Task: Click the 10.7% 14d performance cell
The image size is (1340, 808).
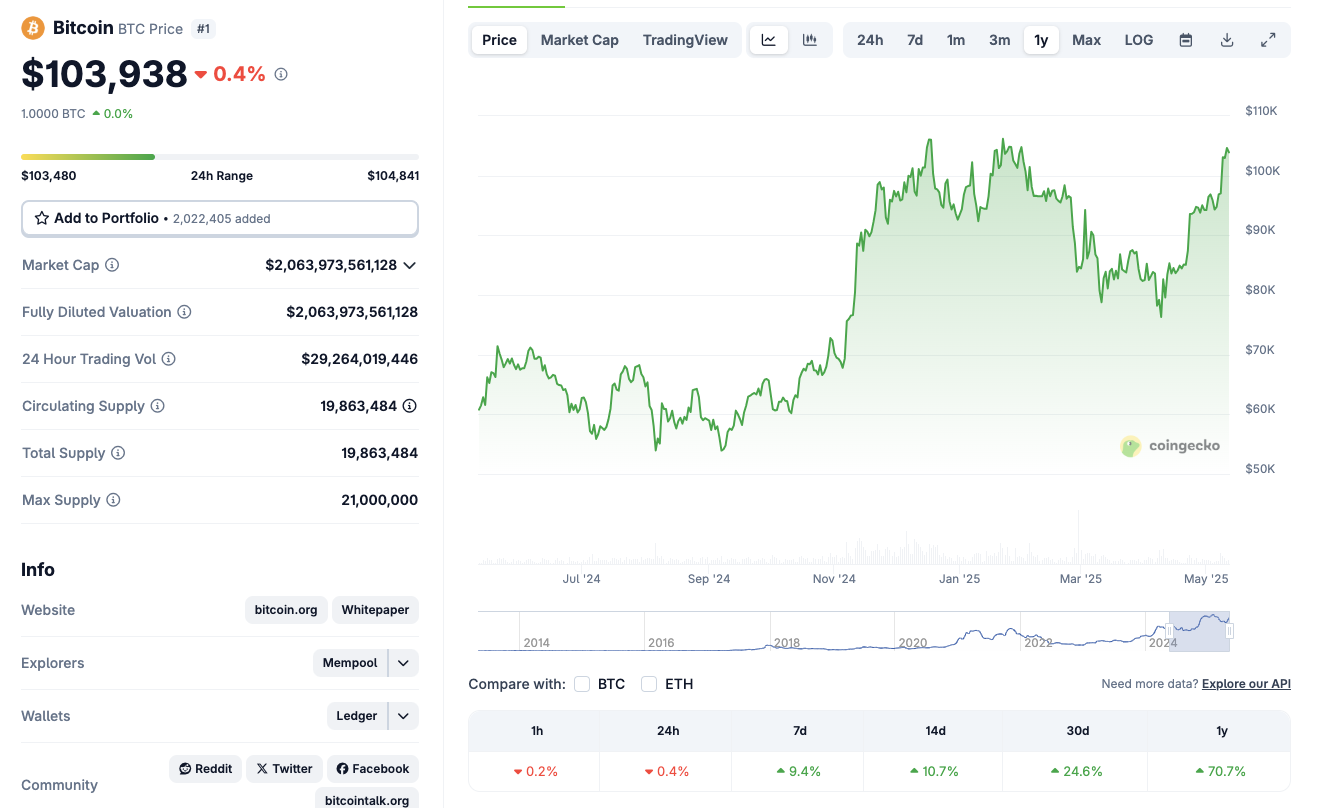Action: (935, 771)
